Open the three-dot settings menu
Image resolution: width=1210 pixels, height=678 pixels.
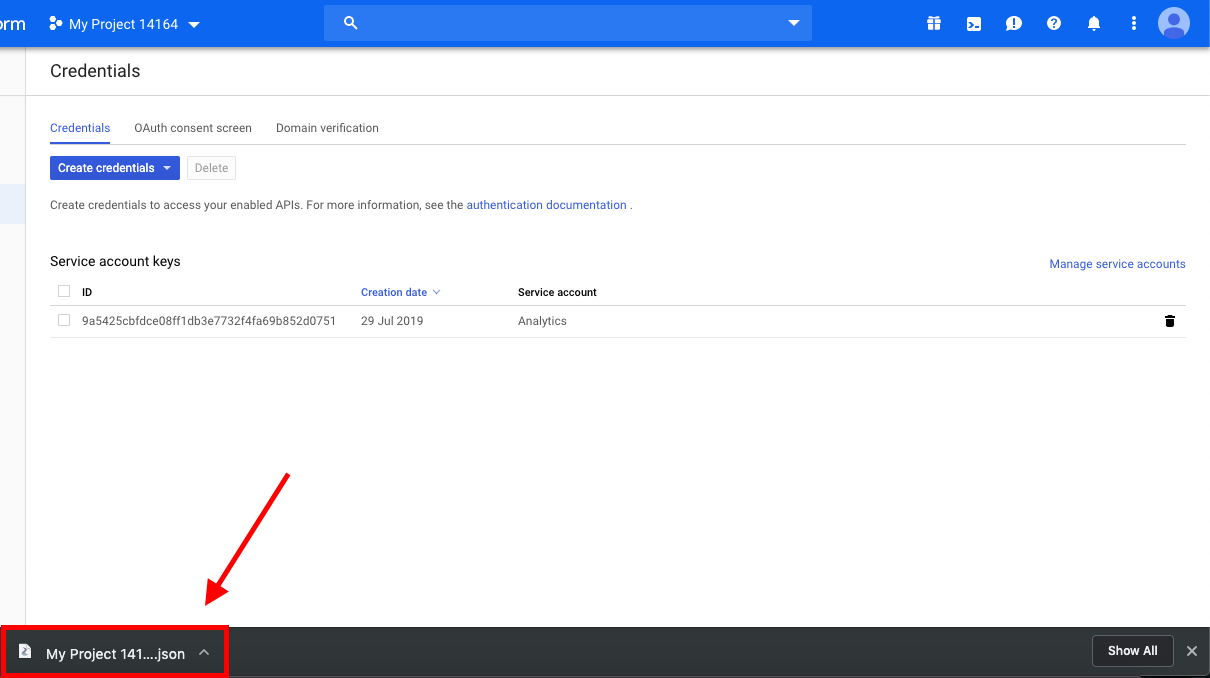point(1134,23)
